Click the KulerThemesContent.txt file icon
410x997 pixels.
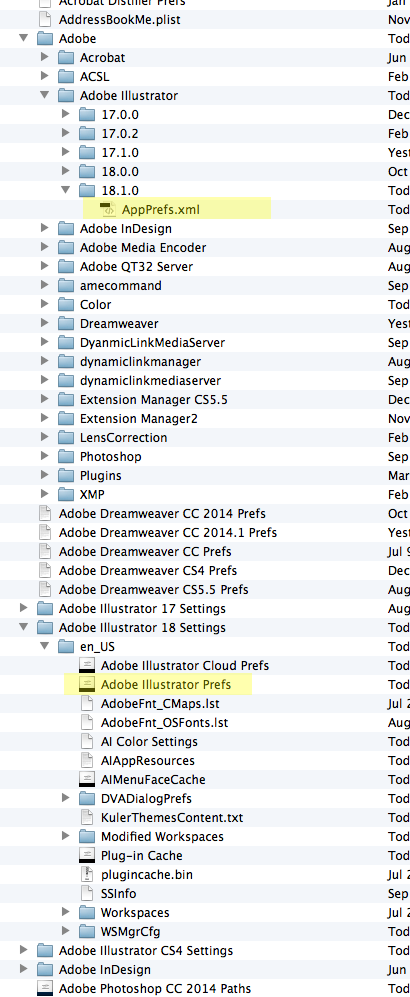pyautogui.click(x=88, y=817)
